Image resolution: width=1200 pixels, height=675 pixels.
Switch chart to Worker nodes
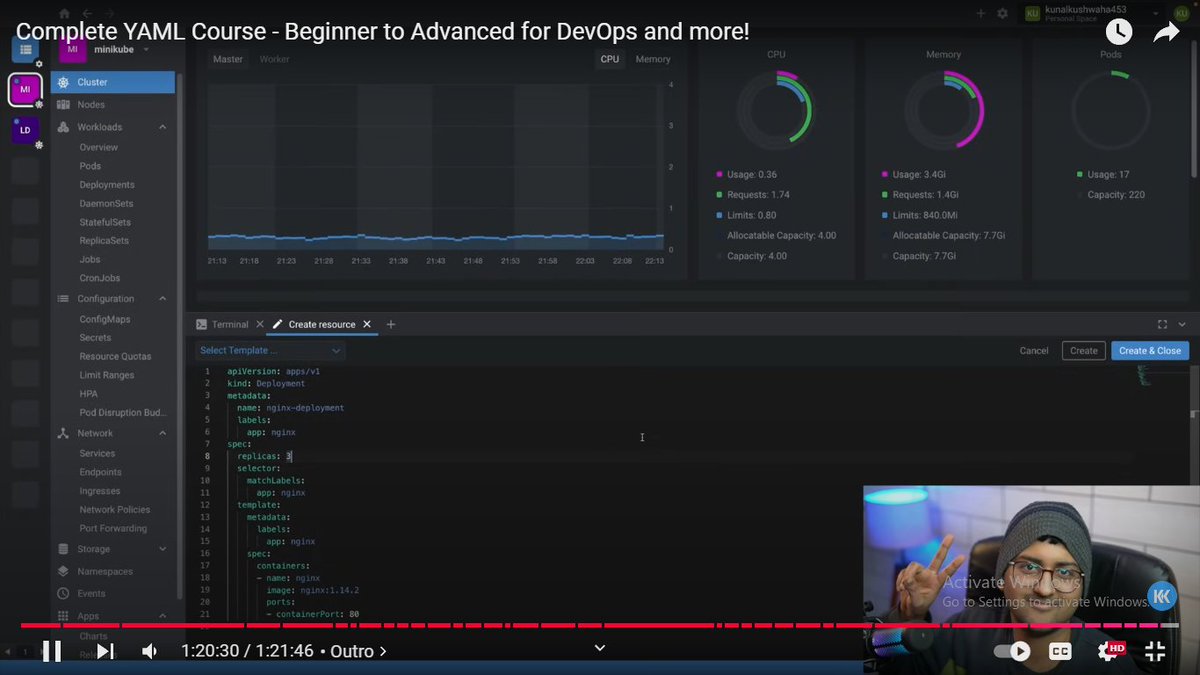(274, 59)
